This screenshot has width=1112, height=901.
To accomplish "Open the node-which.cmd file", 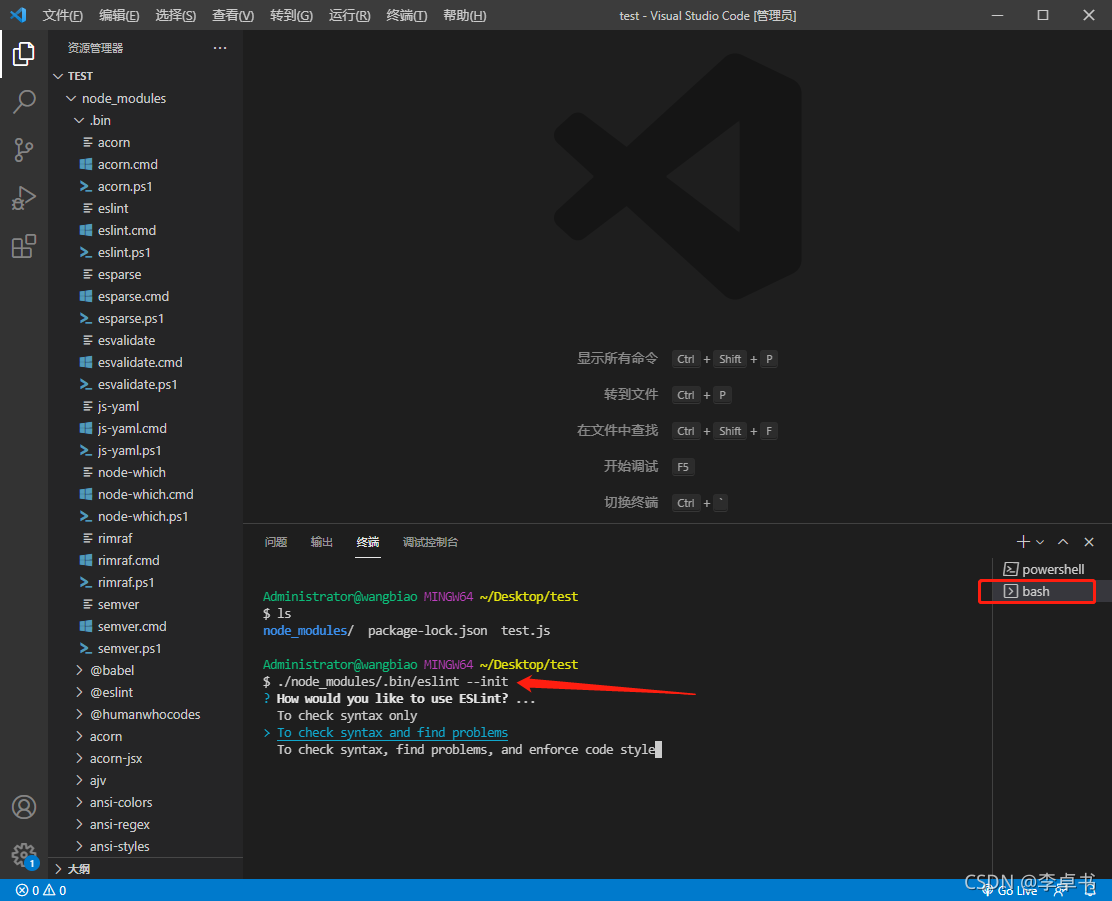I will click(145, 494).
